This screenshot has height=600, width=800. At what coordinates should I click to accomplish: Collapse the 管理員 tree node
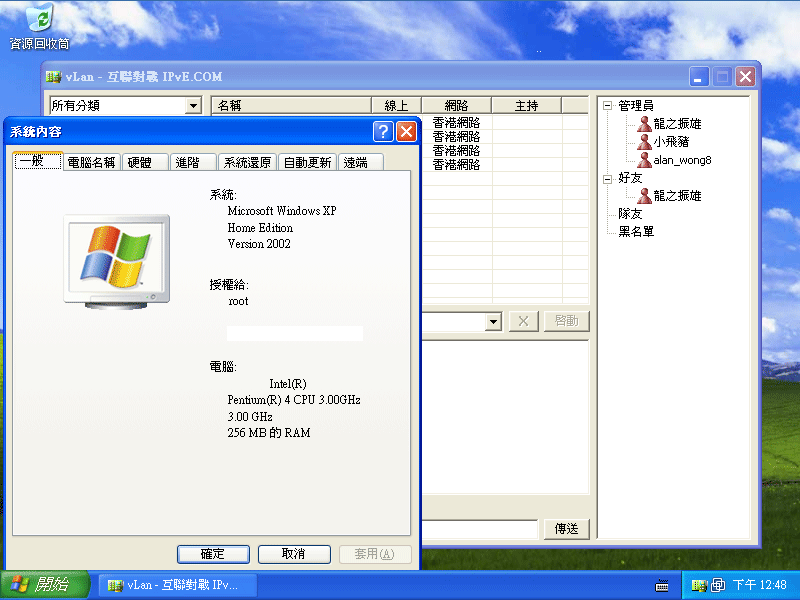(x=607, y=106)
